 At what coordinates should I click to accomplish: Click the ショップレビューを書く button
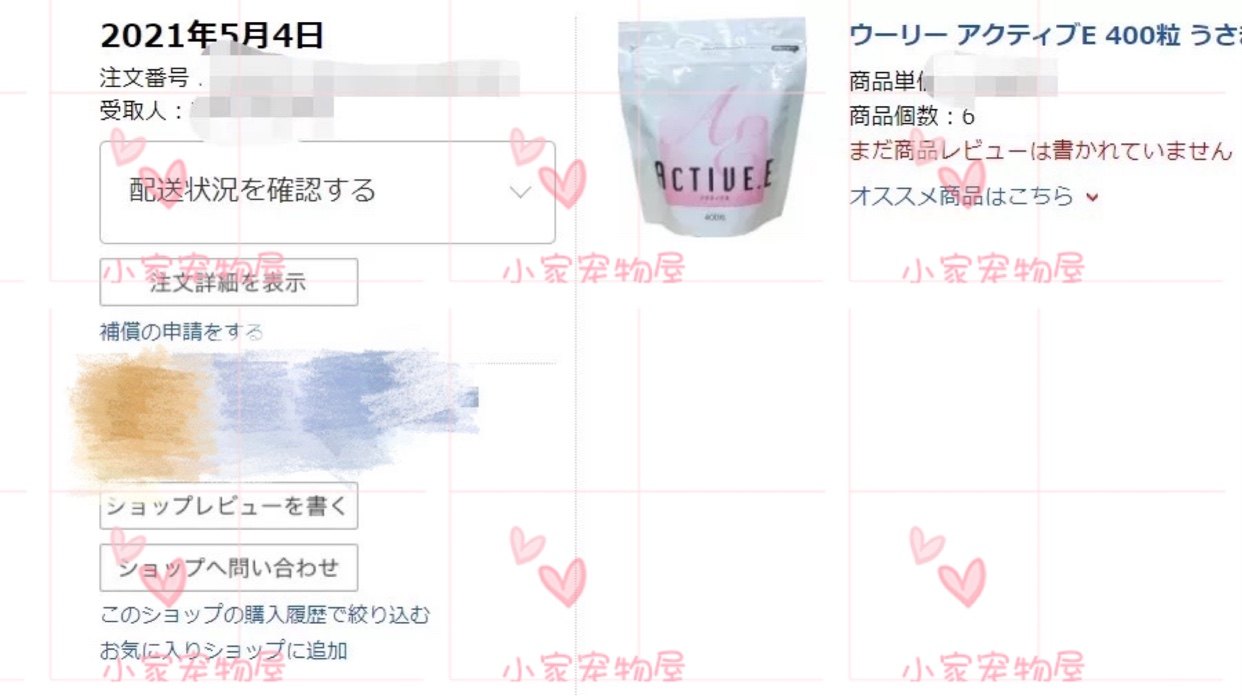(x=229, y=509)
